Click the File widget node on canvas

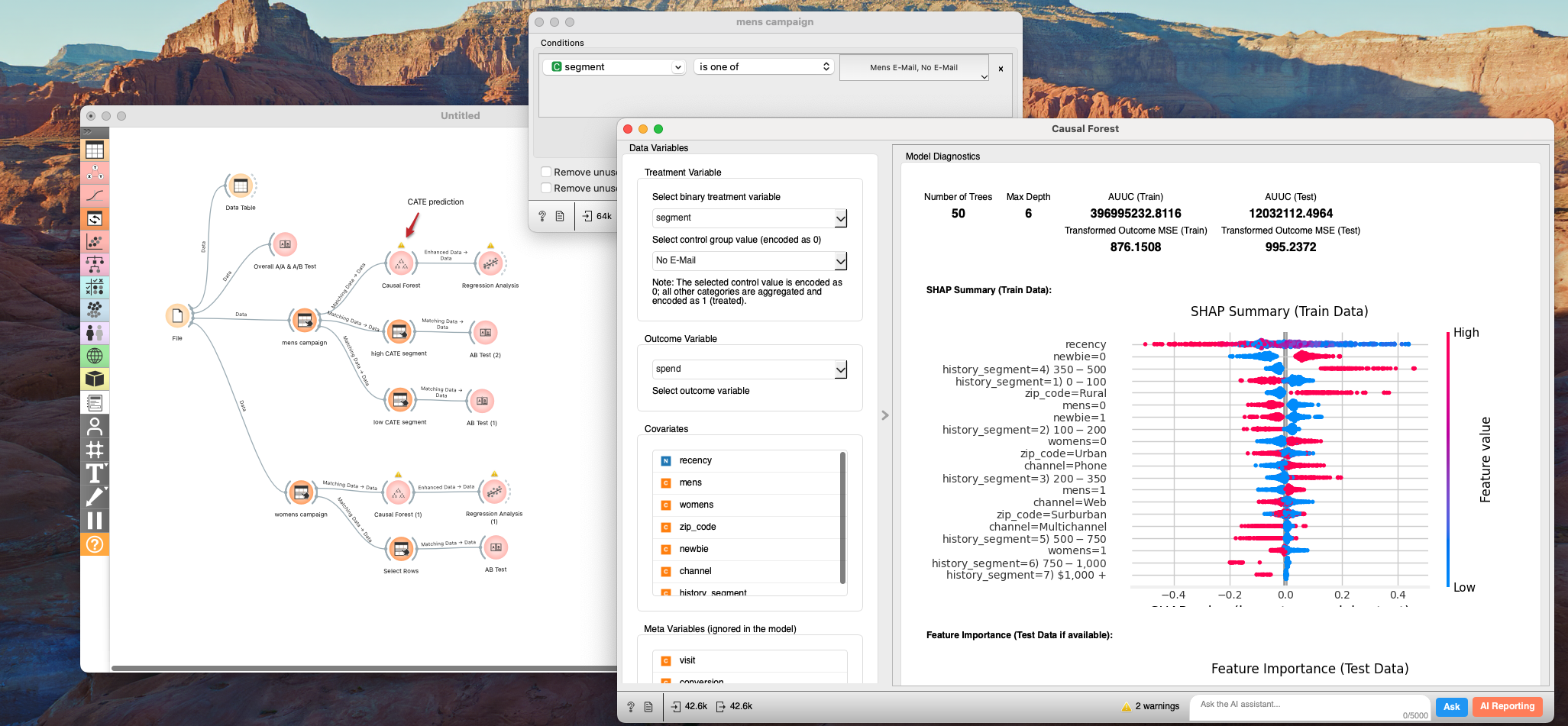click(x=177, y=315)
